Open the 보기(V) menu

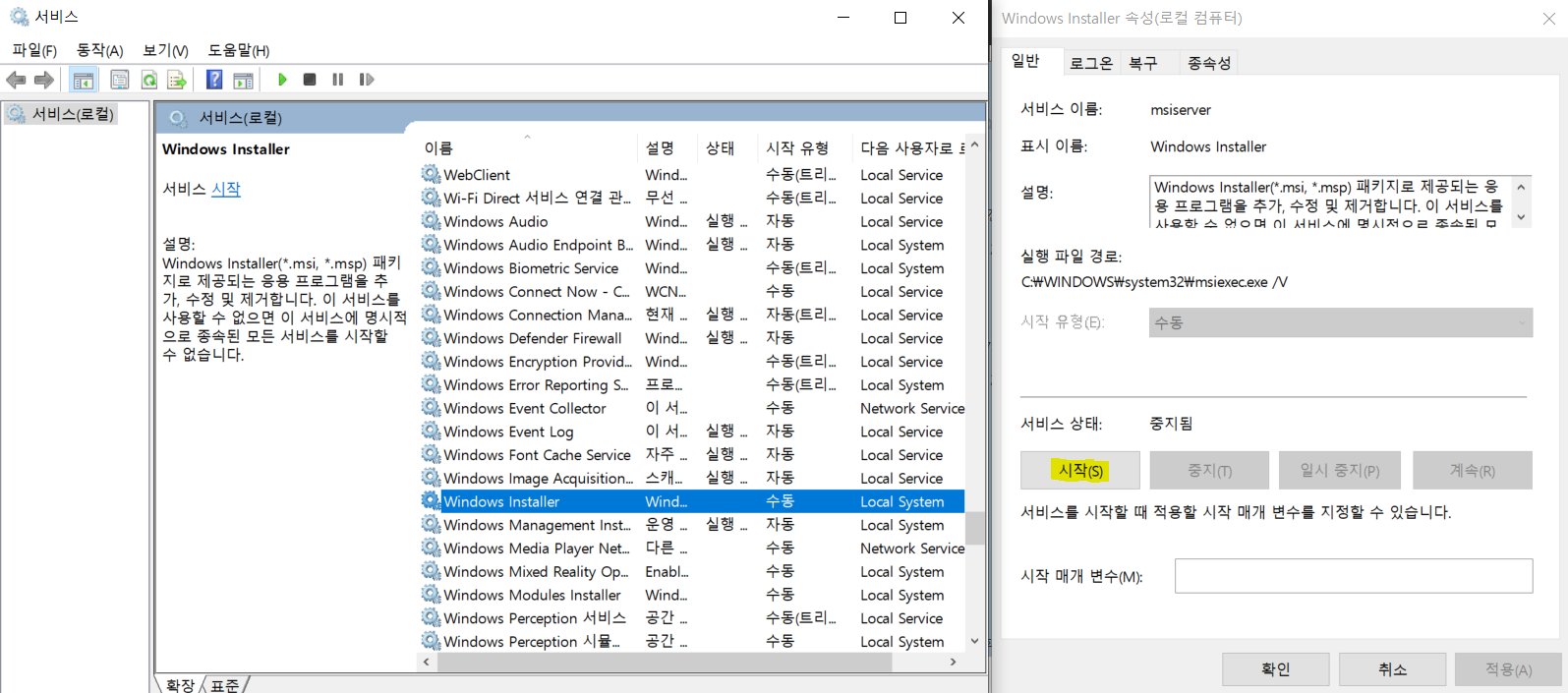[165, 50]
